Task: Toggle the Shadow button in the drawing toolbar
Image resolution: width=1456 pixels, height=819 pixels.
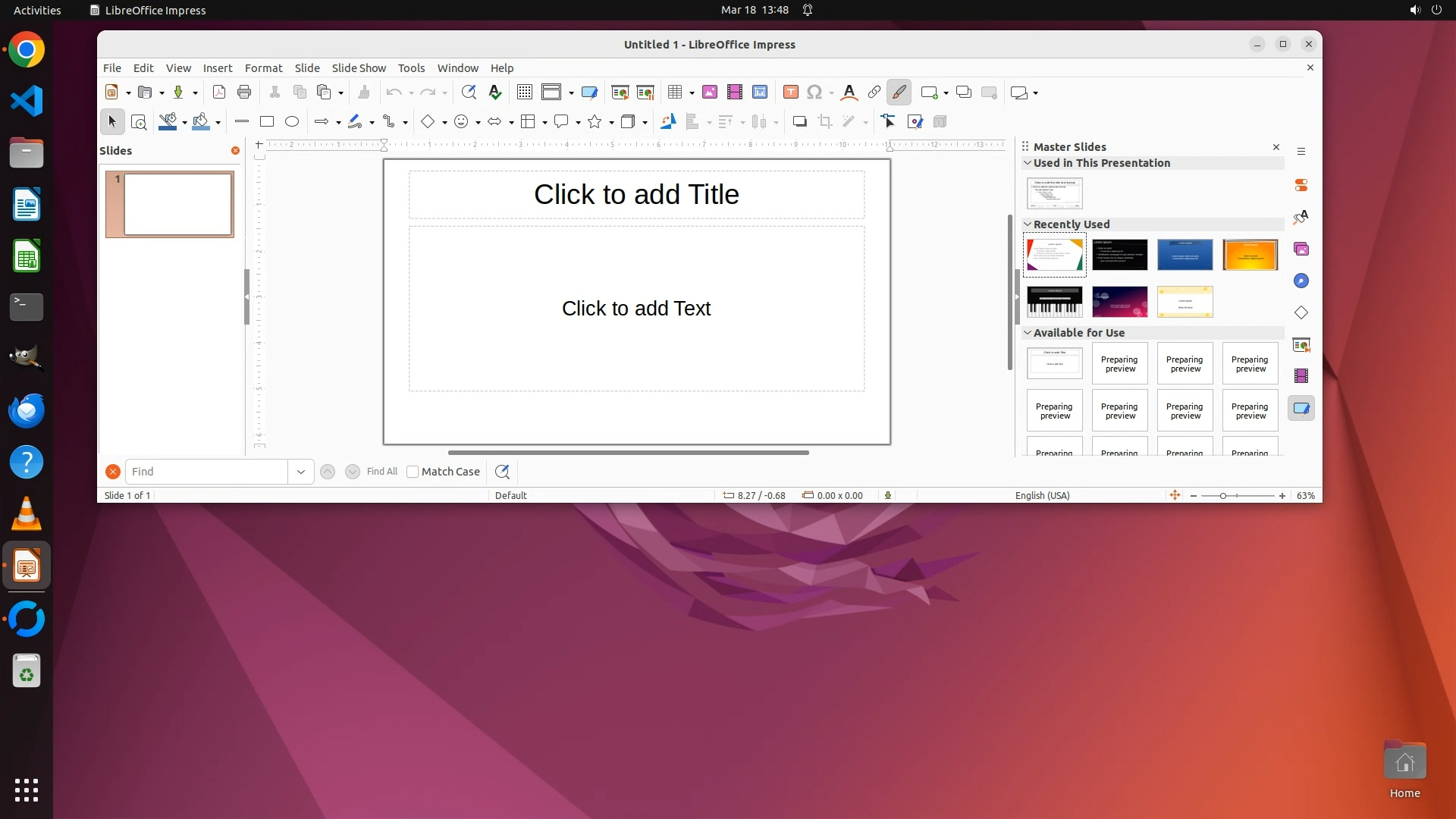Action: 799,121
